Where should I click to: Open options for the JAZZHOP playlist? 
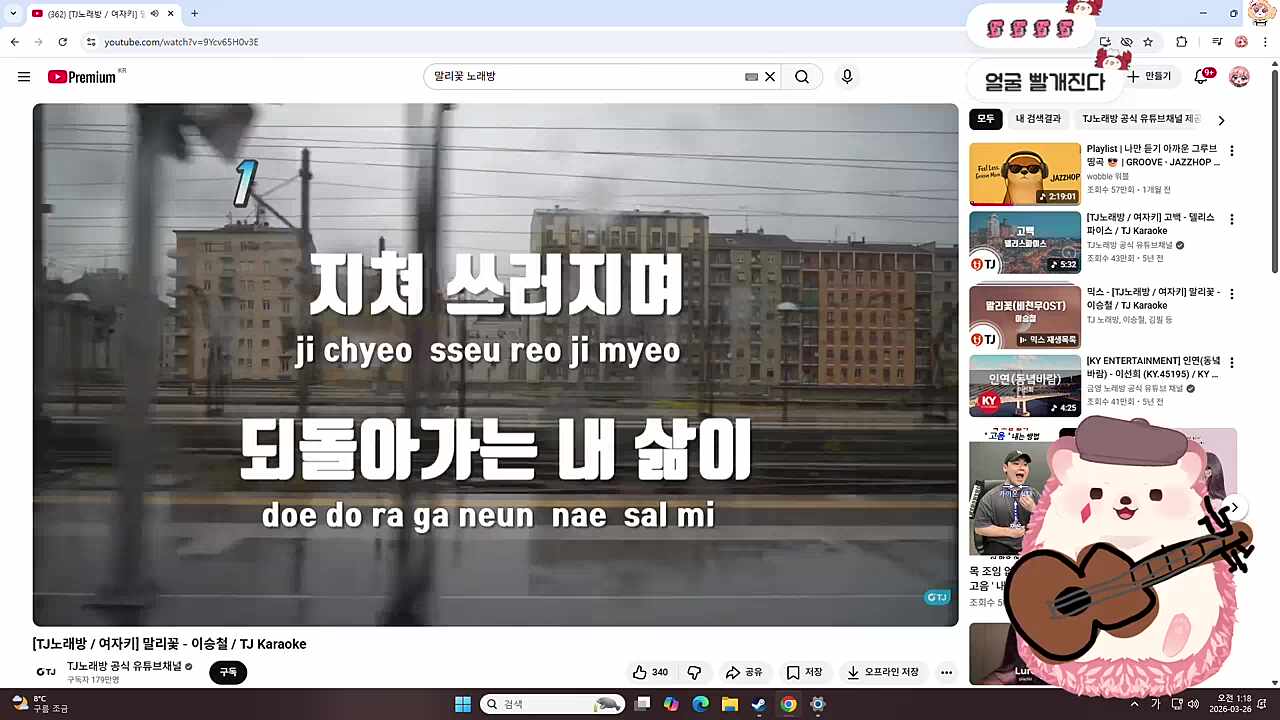(x=1232, y=151)
